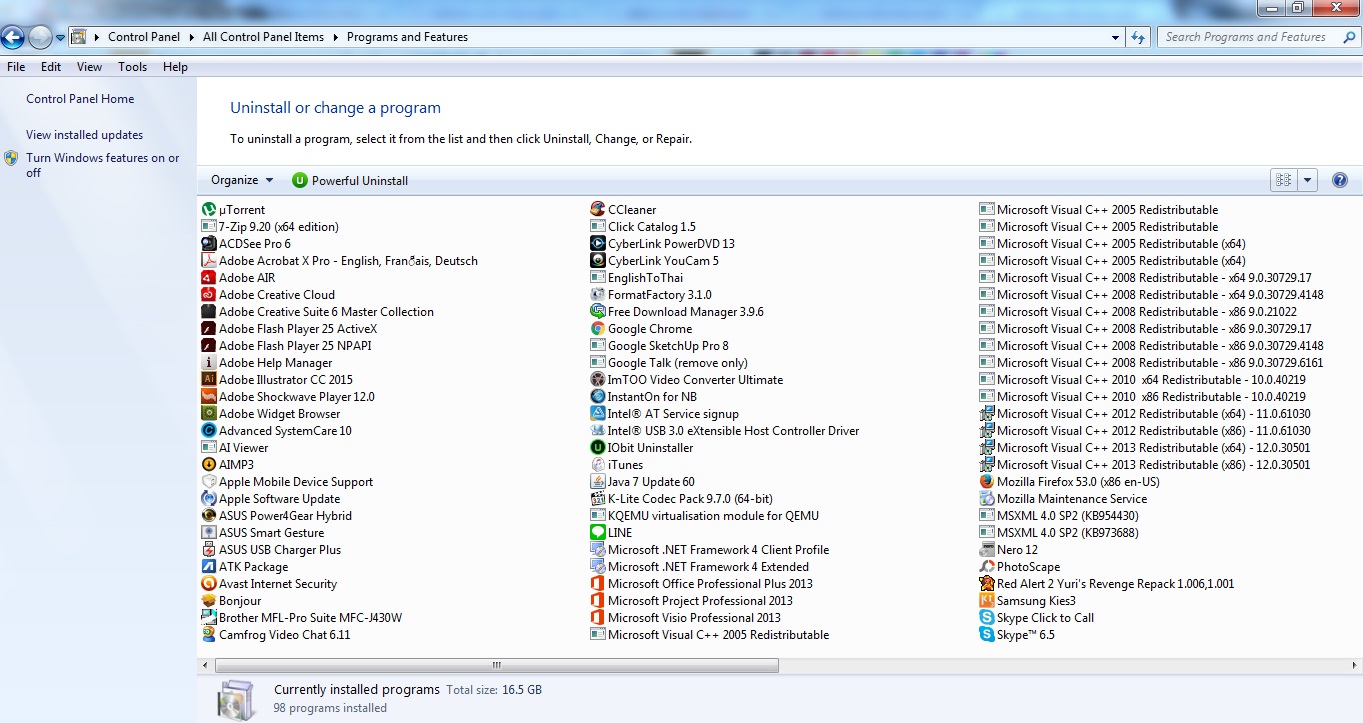The image size is (1363, 723).
Task: Select the Bonjour entry
Action: [231, 601]
